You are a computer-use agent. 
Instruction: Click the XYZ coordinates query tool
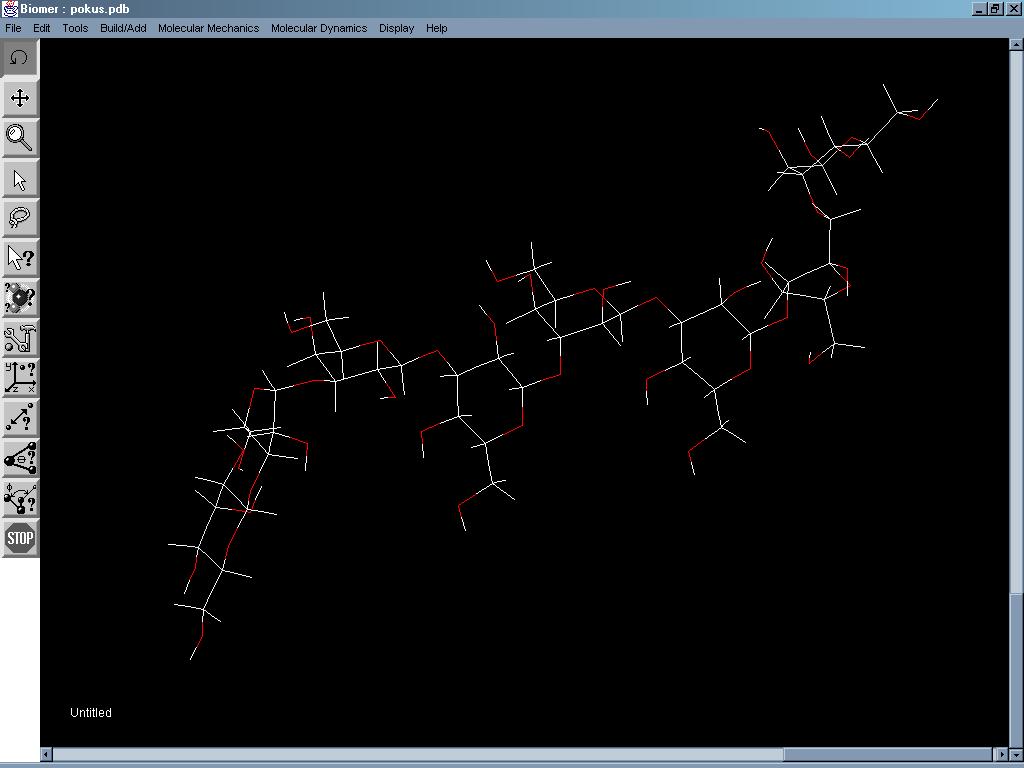[20, 378]
